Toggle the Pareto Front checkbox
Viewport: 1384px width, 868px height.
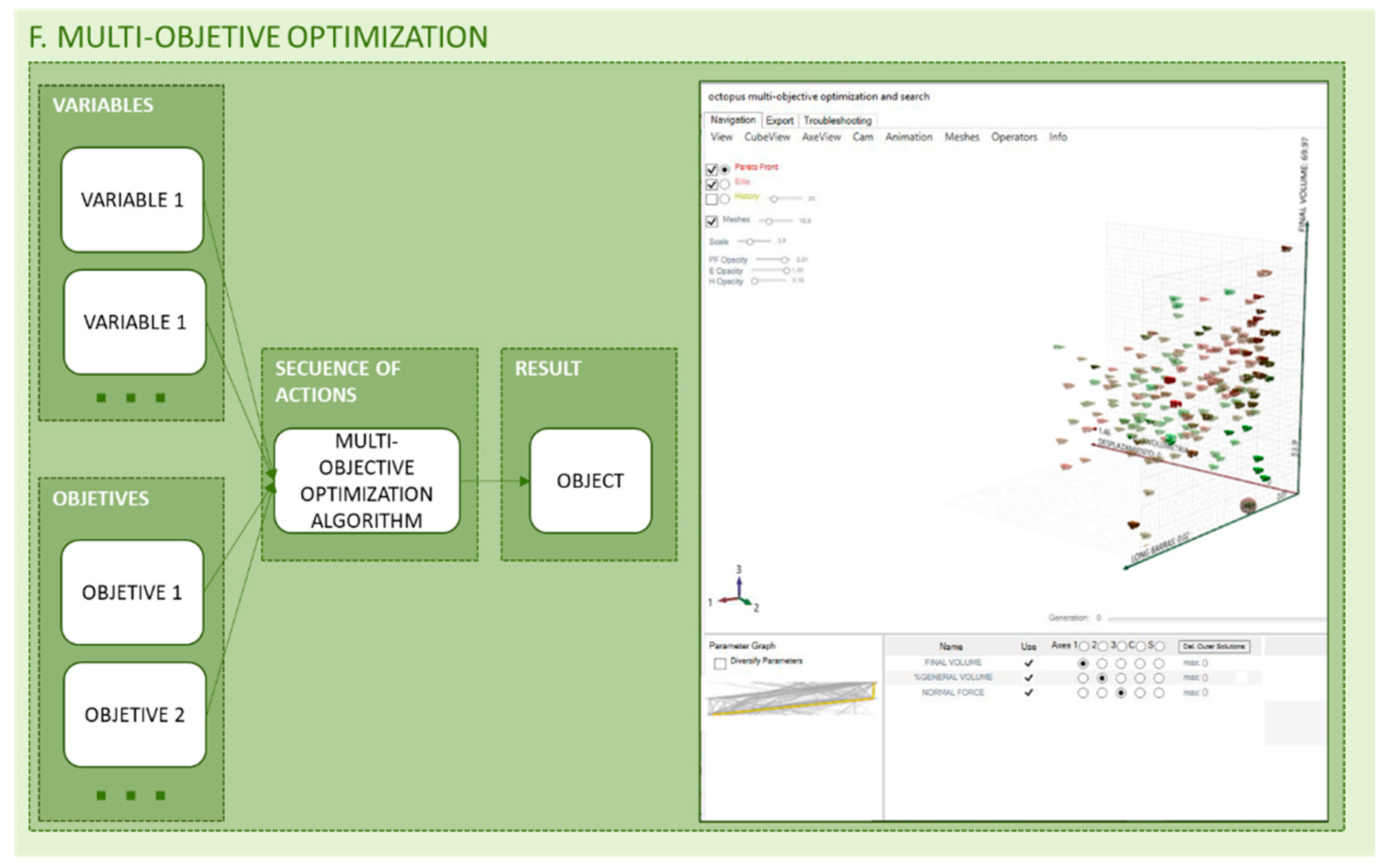click(712, 169)
